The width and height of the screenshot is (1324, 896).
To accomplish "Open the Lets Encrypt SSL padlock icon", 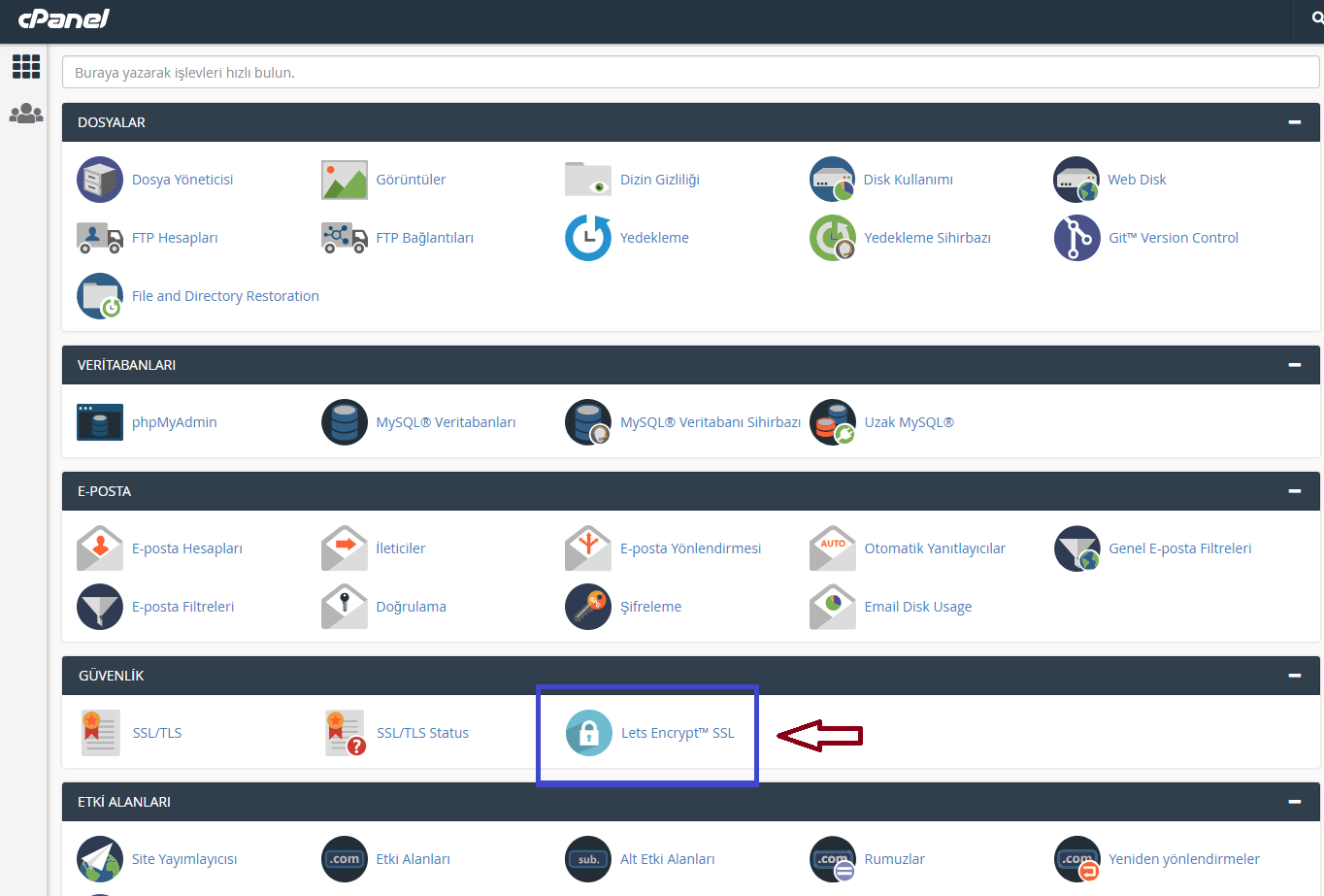I will [589, 733].
